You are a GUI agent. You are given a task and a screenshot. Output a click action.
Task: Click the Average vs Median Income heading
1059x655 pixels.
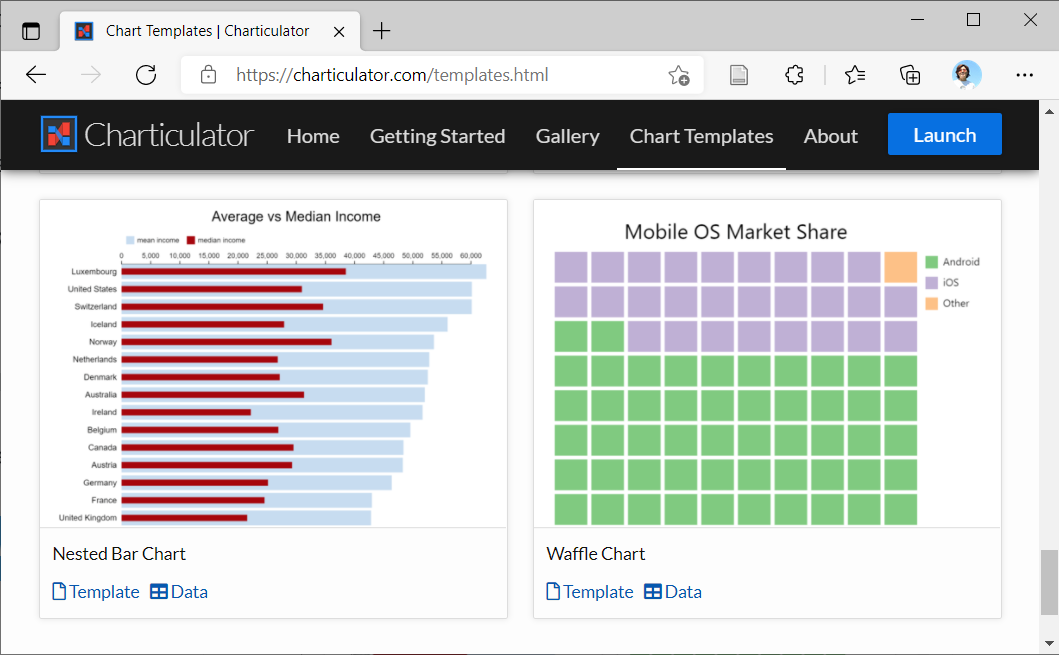coord(296,216)
